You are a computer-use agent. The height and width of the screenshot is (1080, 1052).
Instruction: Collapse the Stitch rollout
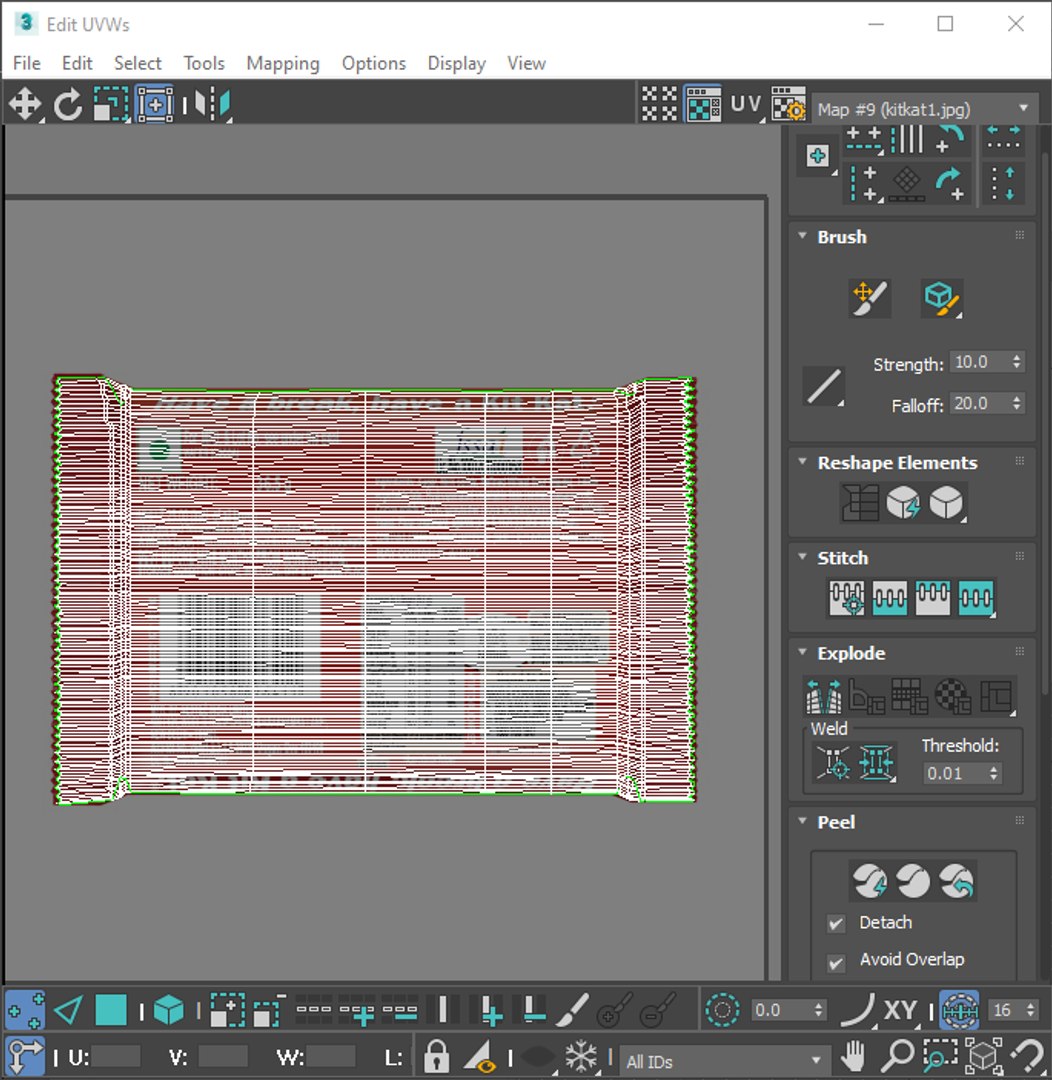[x=802, y=557]
